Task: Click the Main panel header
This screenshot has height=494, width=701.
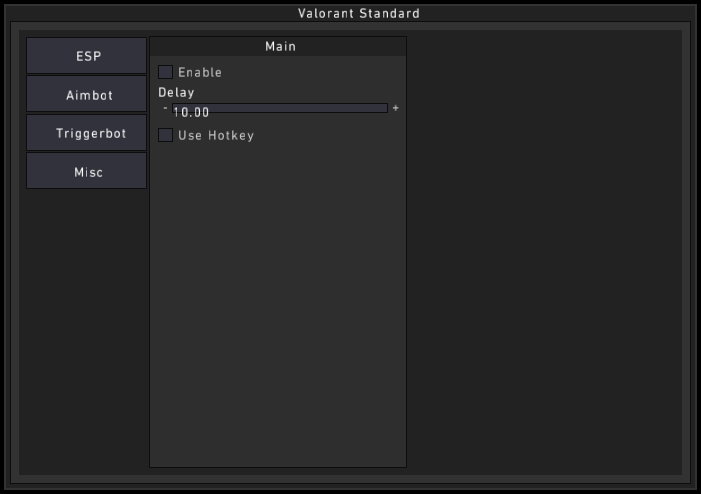Action: [278, 46]
